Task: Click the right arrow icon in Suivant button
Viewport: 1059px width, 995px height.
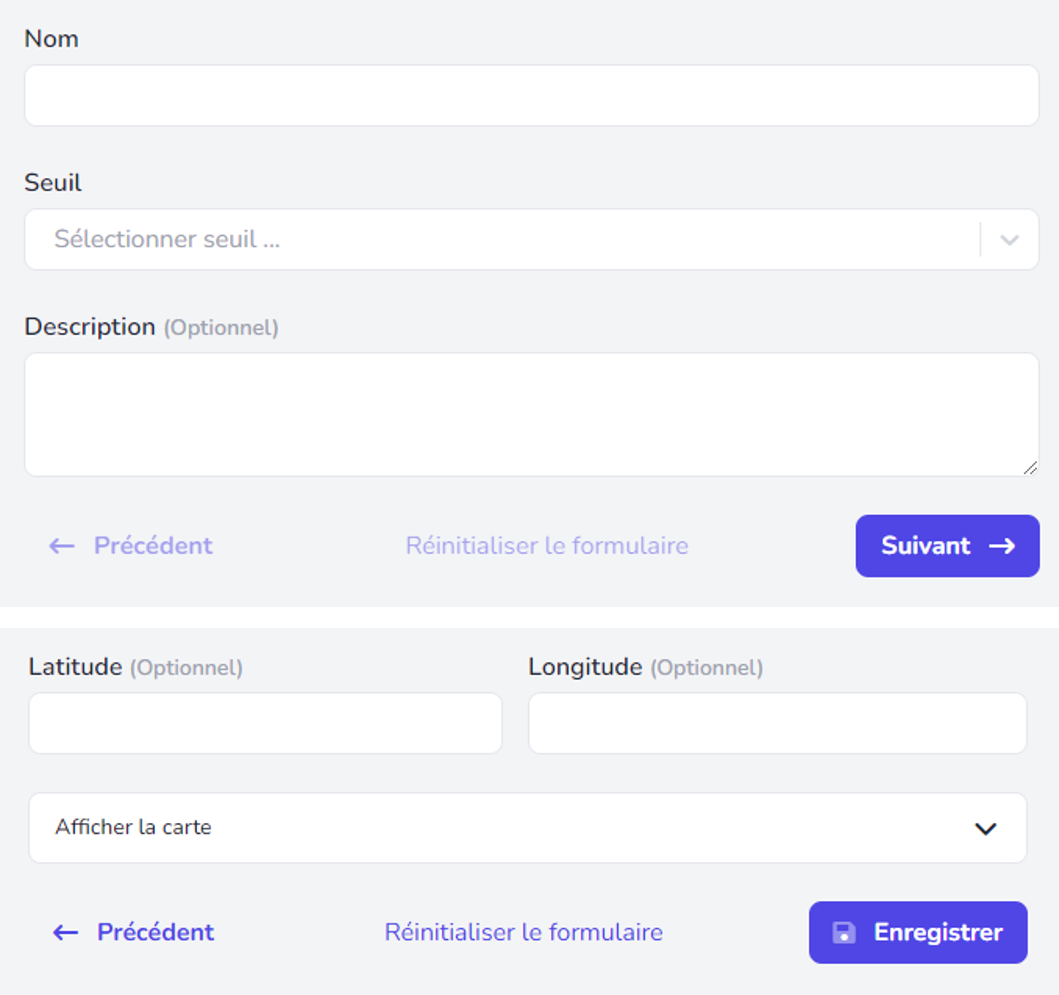Action: point(1002,546)
